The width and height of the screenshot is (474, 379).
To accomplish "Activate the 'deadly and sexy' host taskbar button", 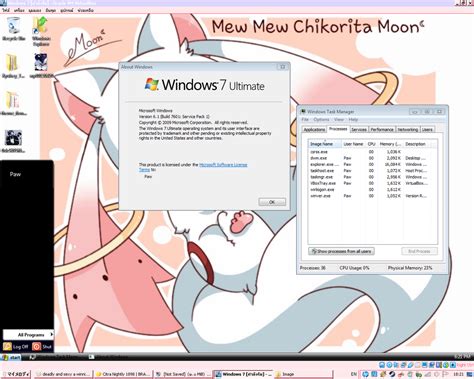I will coord(63,374).
